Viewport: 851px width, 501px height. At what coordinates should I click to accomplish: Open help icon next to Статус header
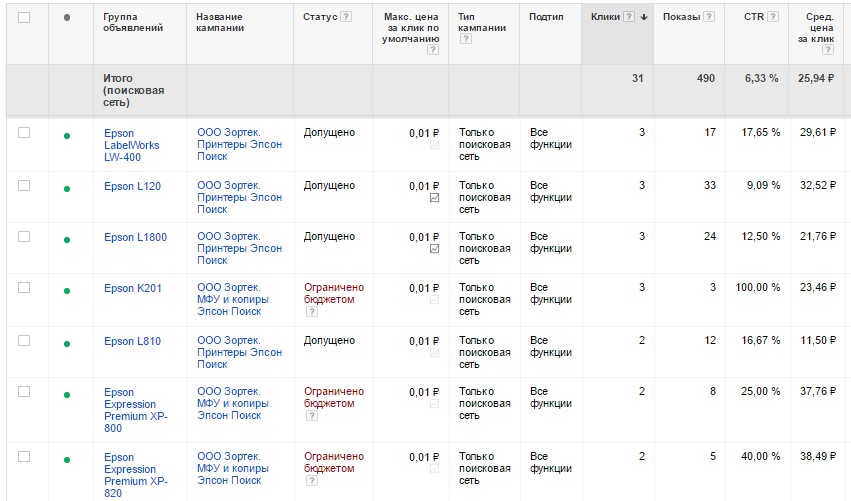click(x=346, y=17)
